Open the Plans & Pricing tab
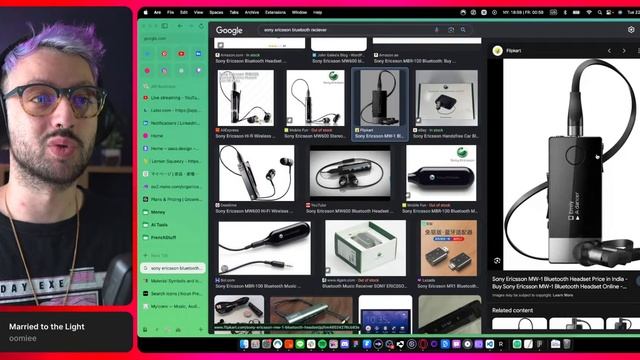This screenshot has height=360, width=640. pos(173,199)
